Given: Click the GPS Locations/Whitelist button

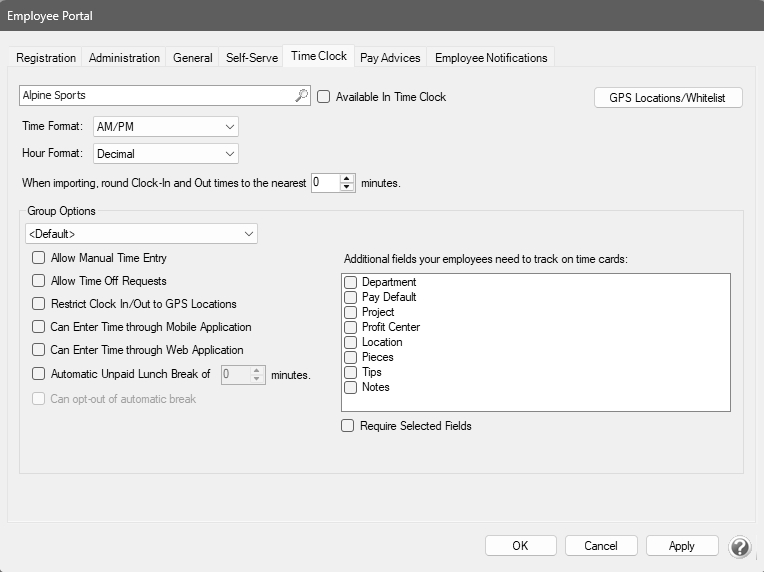Looking at the screenshot, I should pyautogui.click(x=668, y=98).
